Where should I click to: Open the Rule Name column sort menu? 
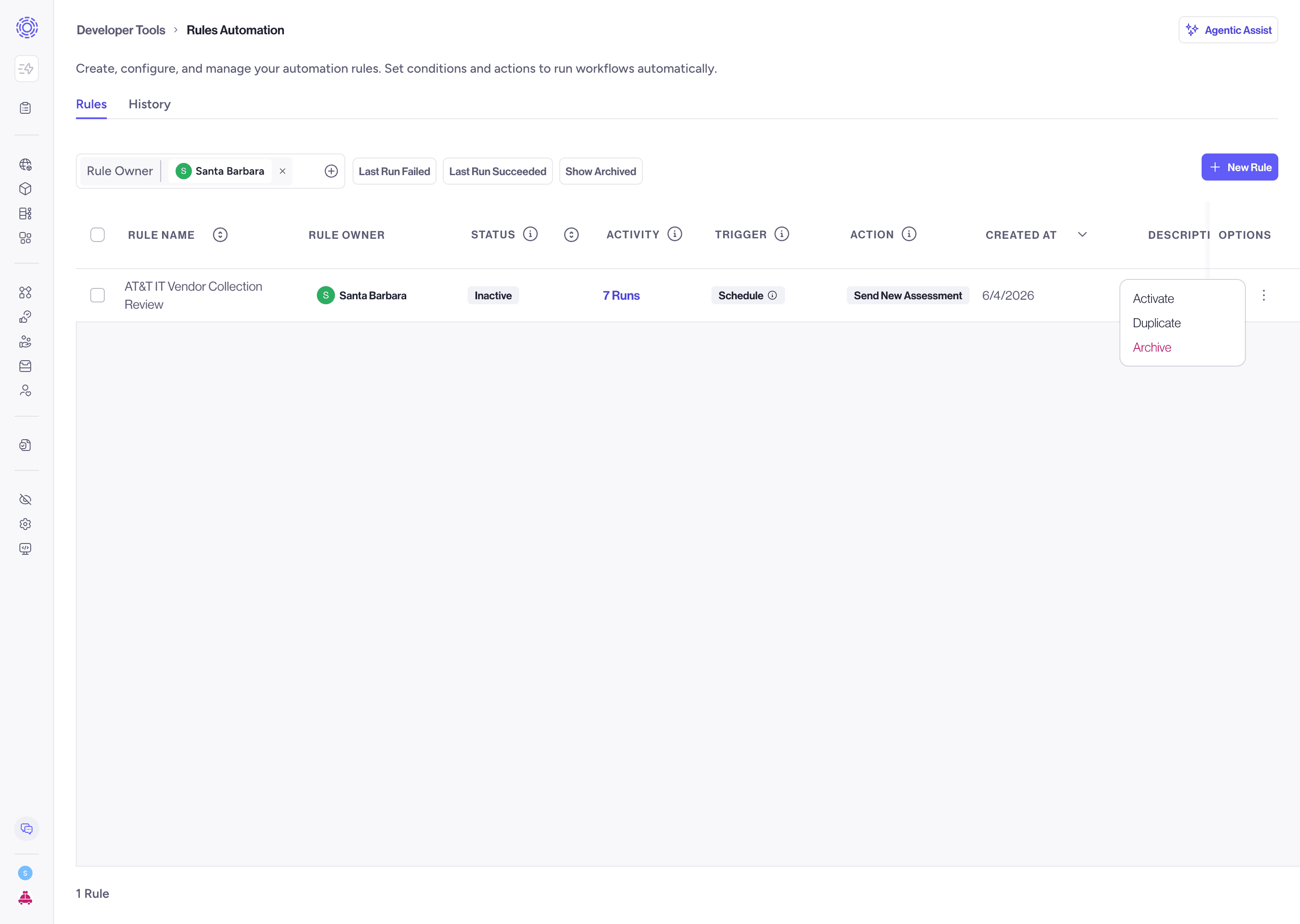coord(220,235)
